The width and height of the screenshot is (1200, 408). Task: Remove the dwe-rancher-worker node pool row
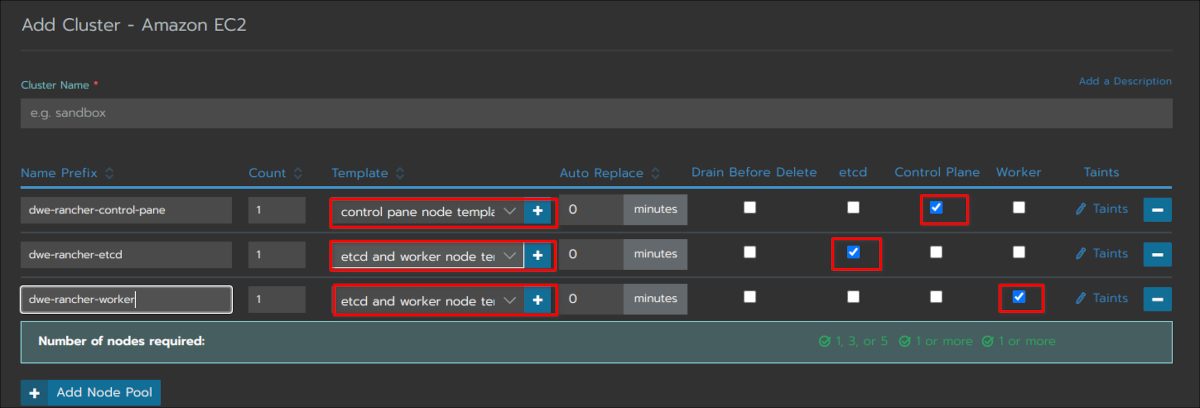pyautogui.click(x=1157, y=298)
